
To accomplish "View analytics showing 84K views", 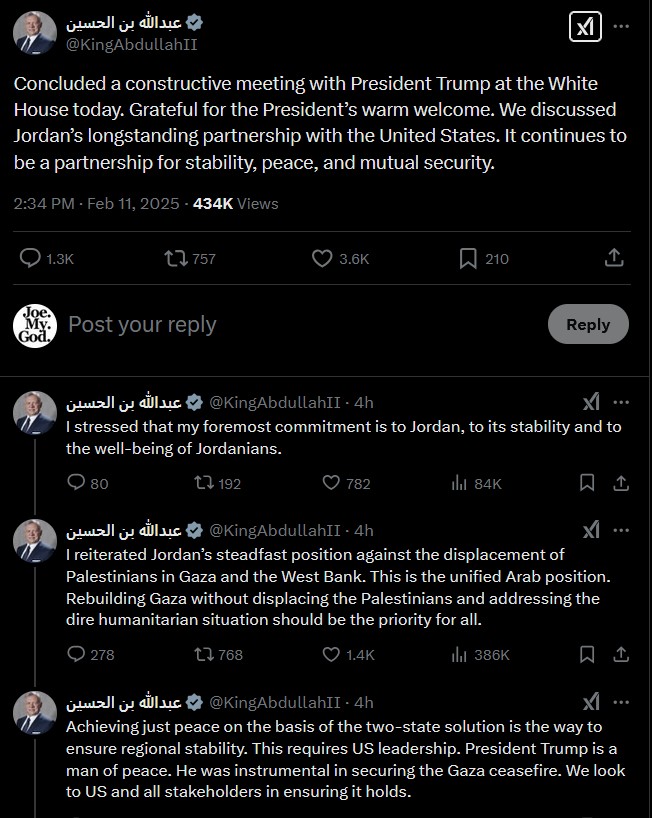I will (476, 484).
